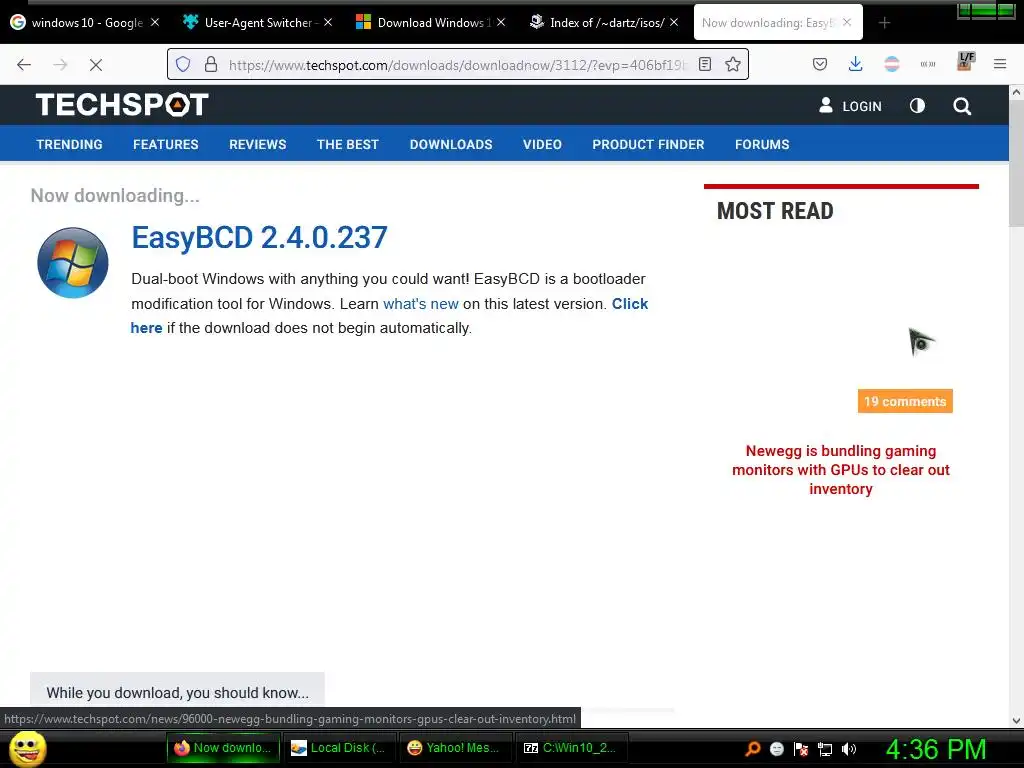This screenshot has height=768, width=1024.
Task: Open the TRENDING menu
Action: (x=69, y=144)
